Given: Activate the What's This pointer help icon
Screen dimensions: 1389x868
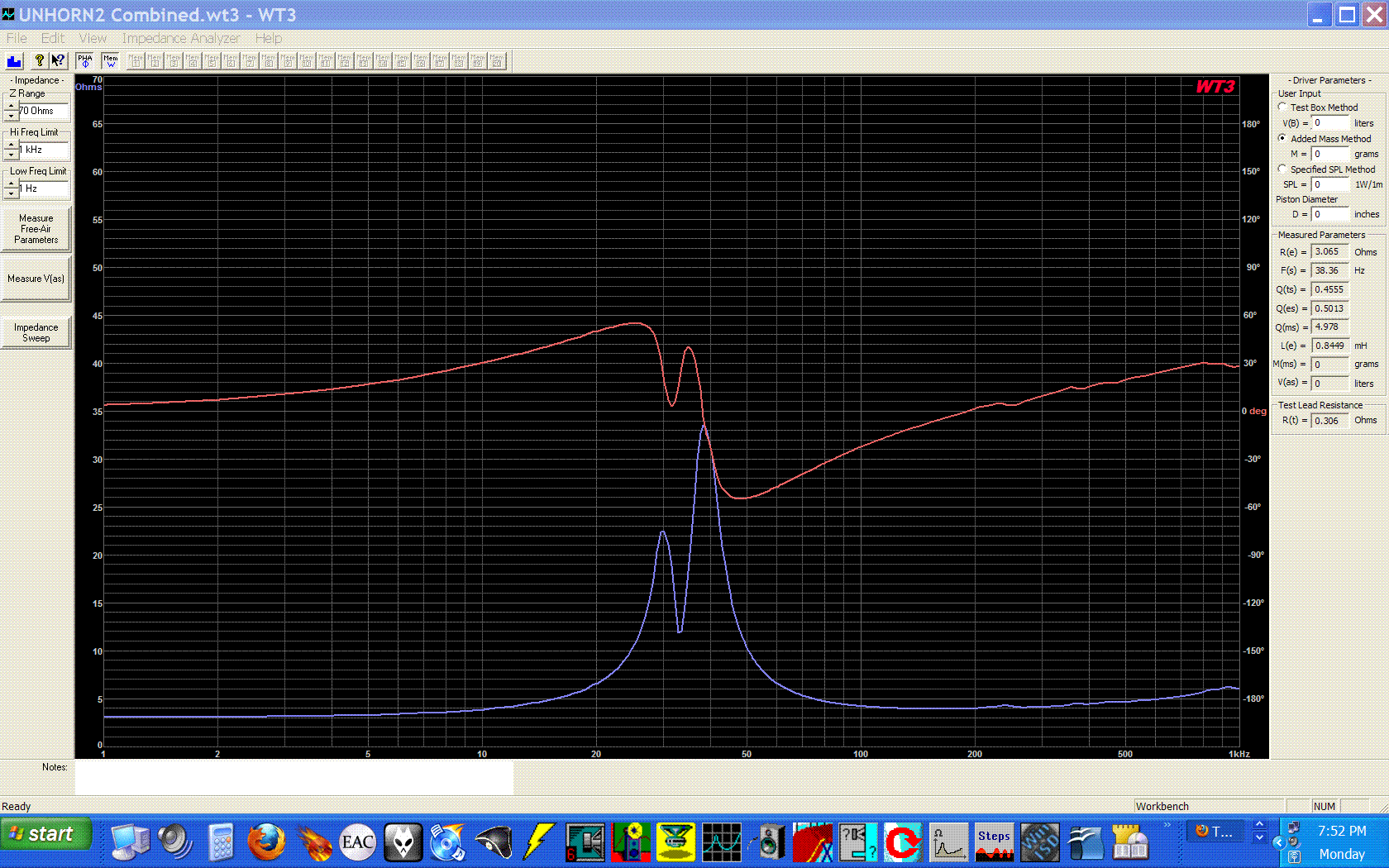Looking at the screenshot, I should [x=58, y=61].
